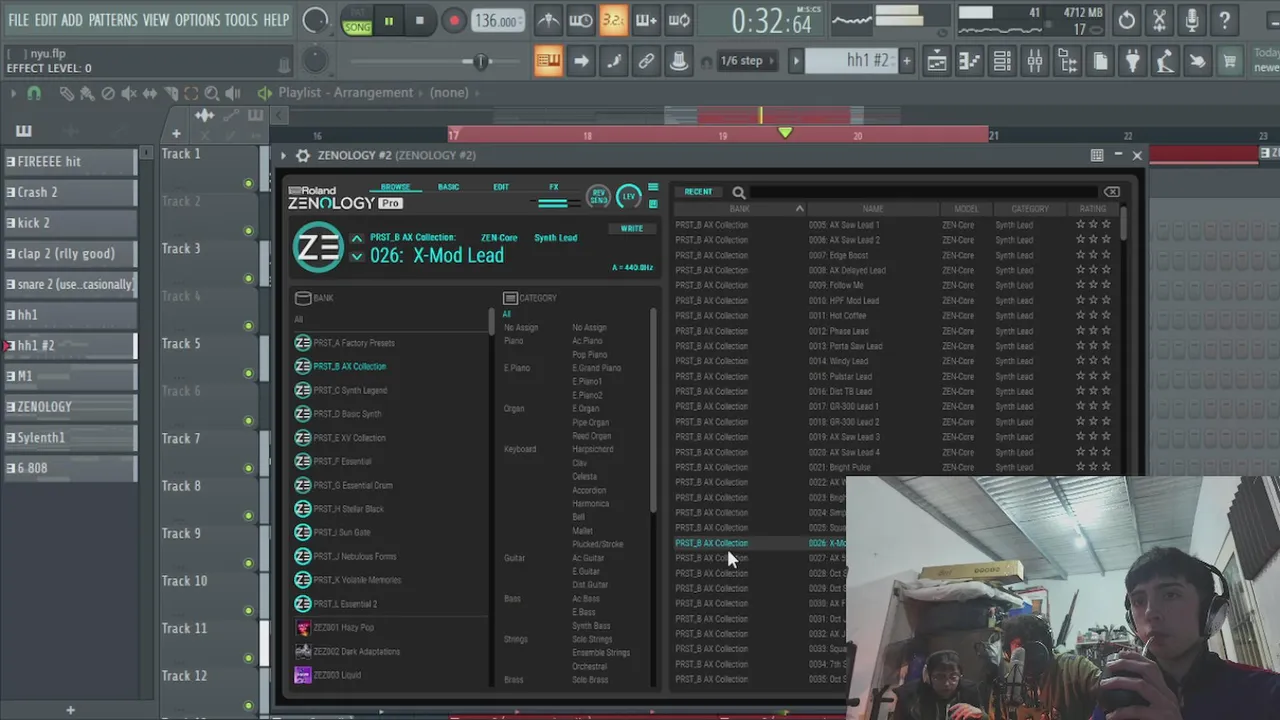Click the WRITE button in Zenology
The image size is (1280, 720).
point(632,229)
